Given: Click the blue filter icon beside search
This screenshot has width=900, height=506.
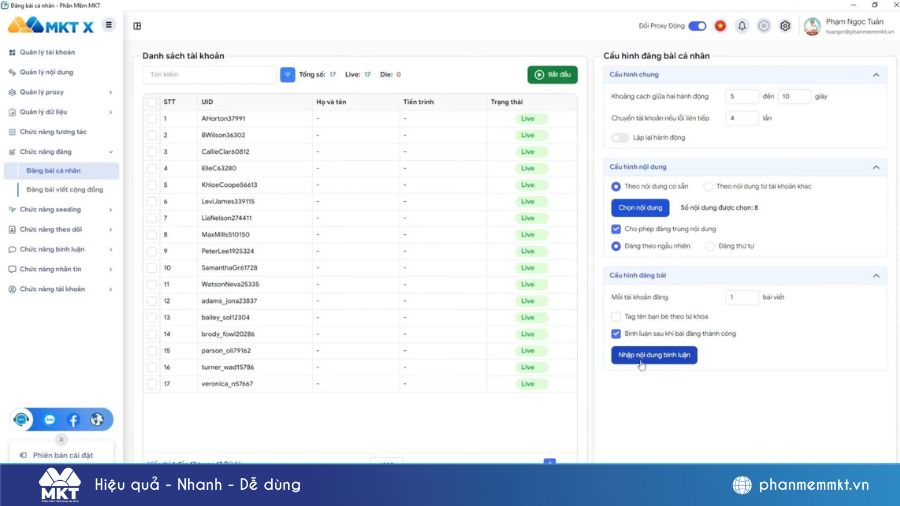Looking at the screenshot, I should (288, 74).
